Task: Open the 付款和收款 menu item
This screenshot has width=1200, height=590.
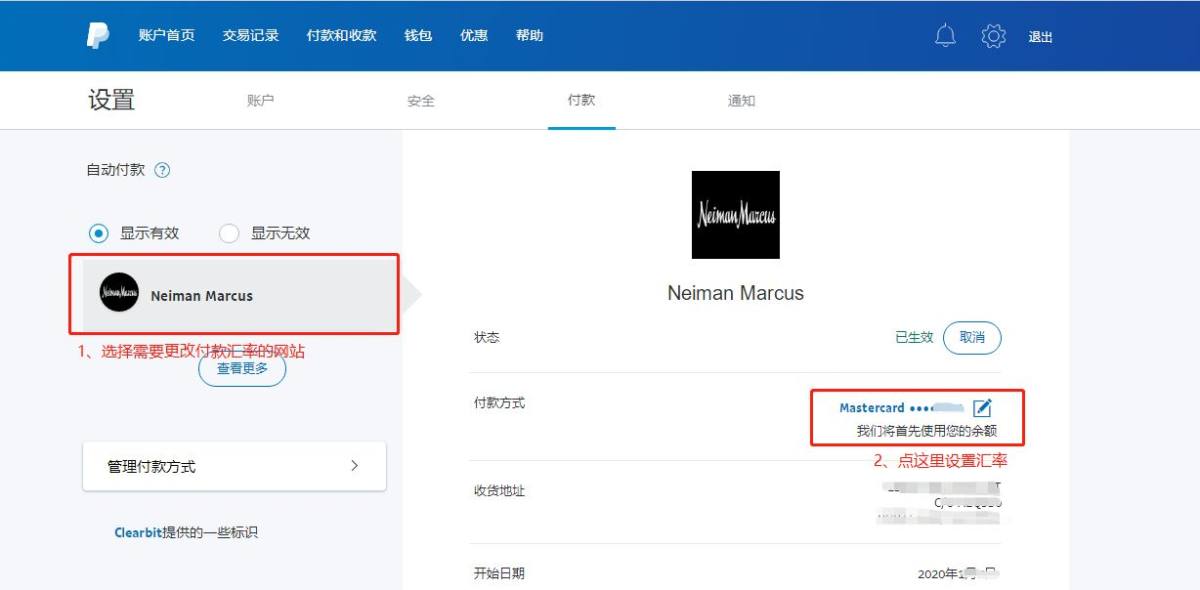Action: pos(342,35)
